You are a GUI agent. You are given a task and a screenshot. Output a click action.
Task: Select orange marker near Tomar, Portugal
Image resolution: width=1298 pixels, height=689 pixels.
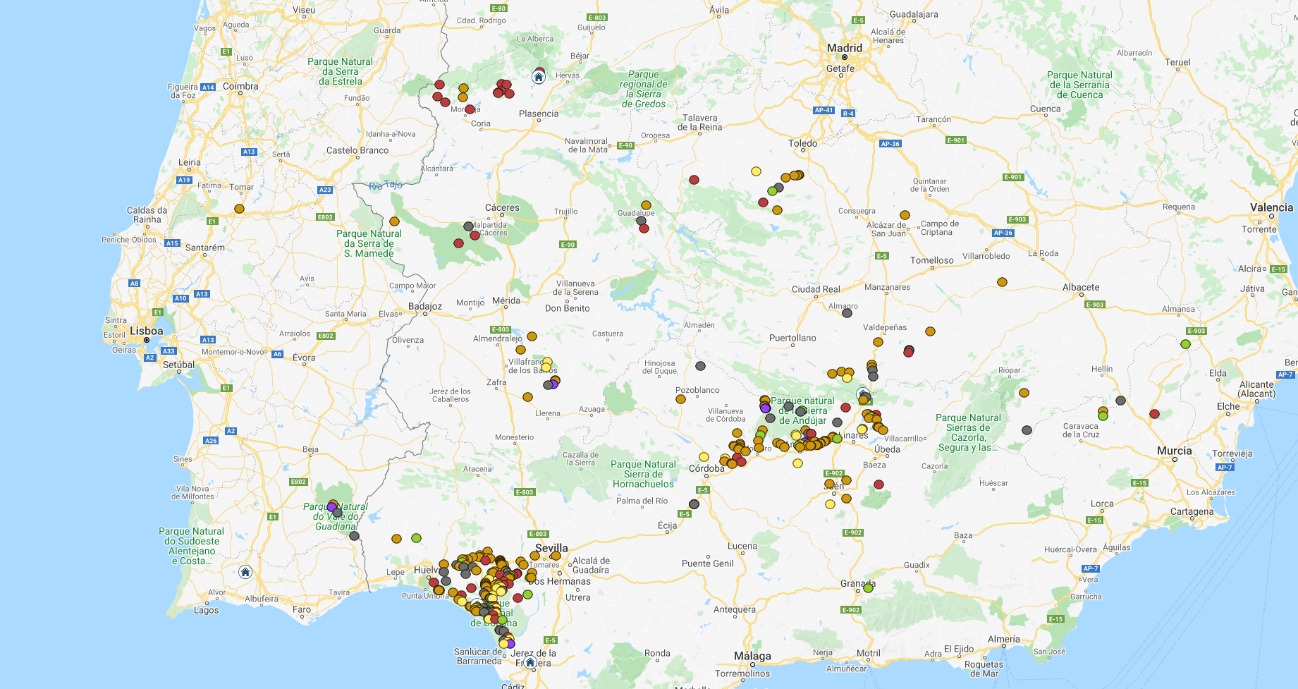(239, 209)
